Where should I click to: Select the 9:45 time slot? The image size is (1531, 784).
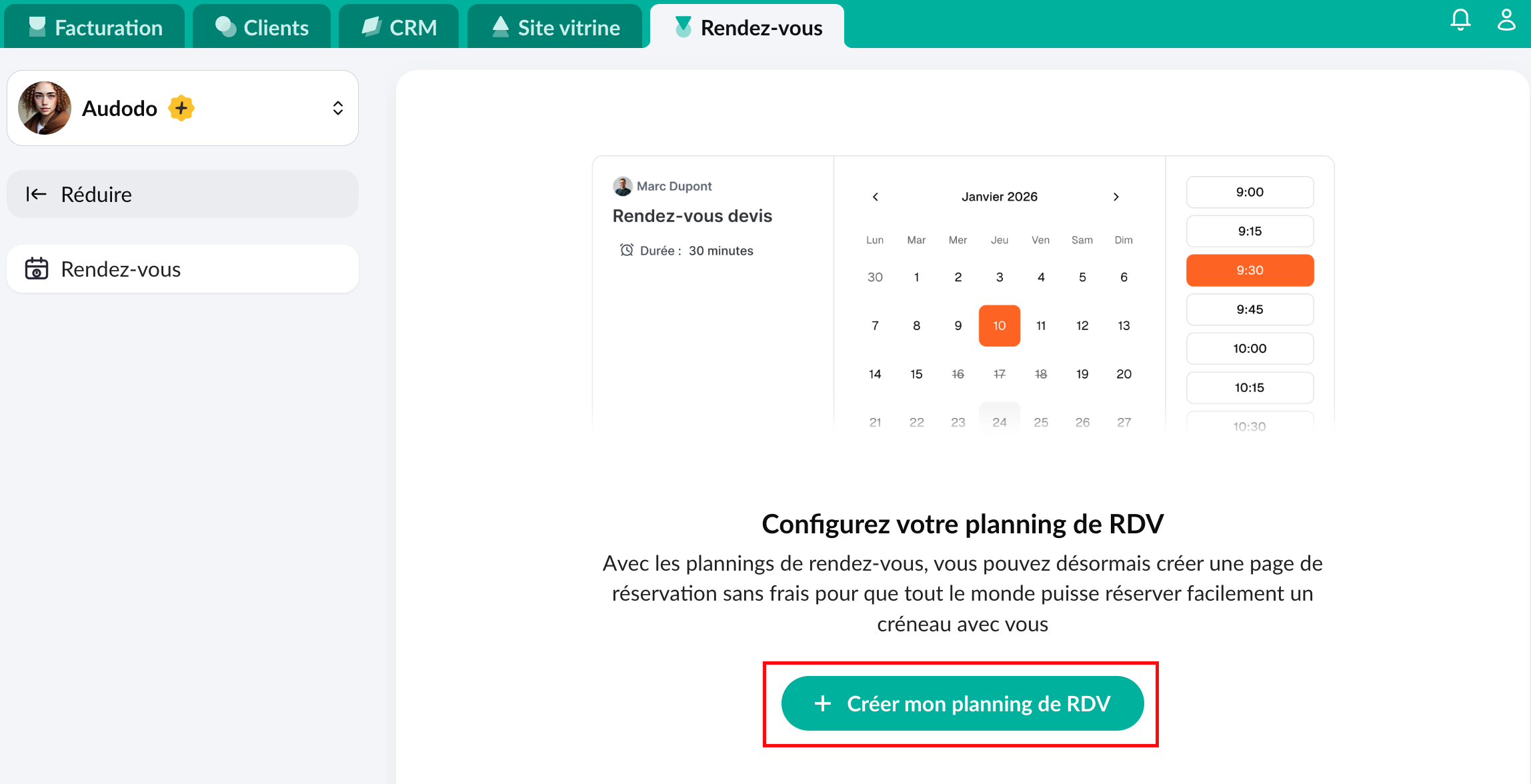(1250, 309)
